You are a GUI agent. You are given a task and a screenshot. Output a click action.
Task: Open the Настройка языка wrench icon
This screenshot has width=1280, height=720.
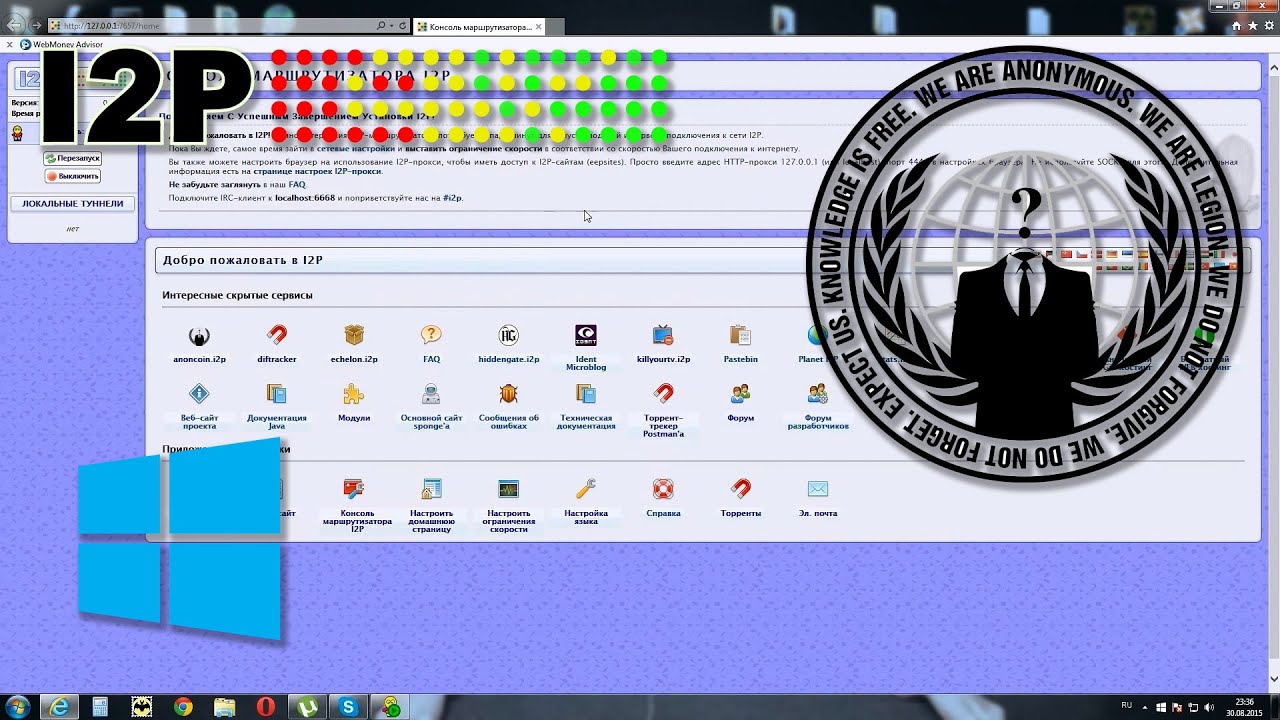tap(586, 489)
